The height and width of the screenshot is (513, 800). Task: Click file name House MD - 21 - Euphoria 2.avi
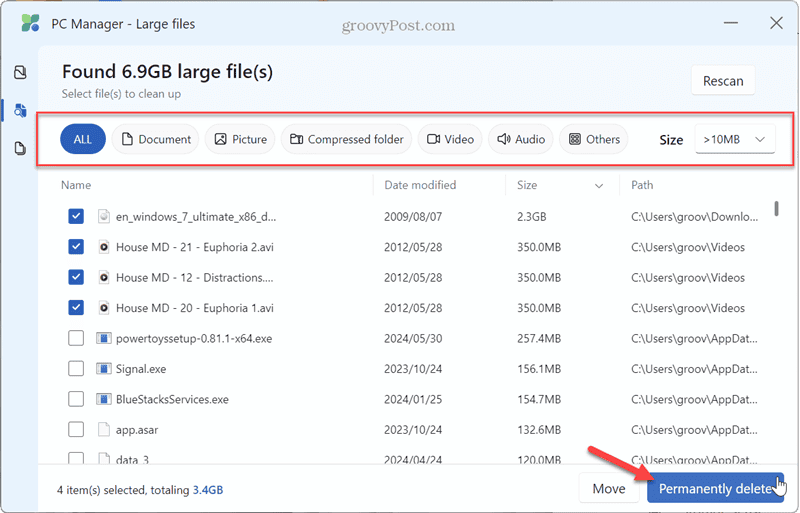click(195, 247)
